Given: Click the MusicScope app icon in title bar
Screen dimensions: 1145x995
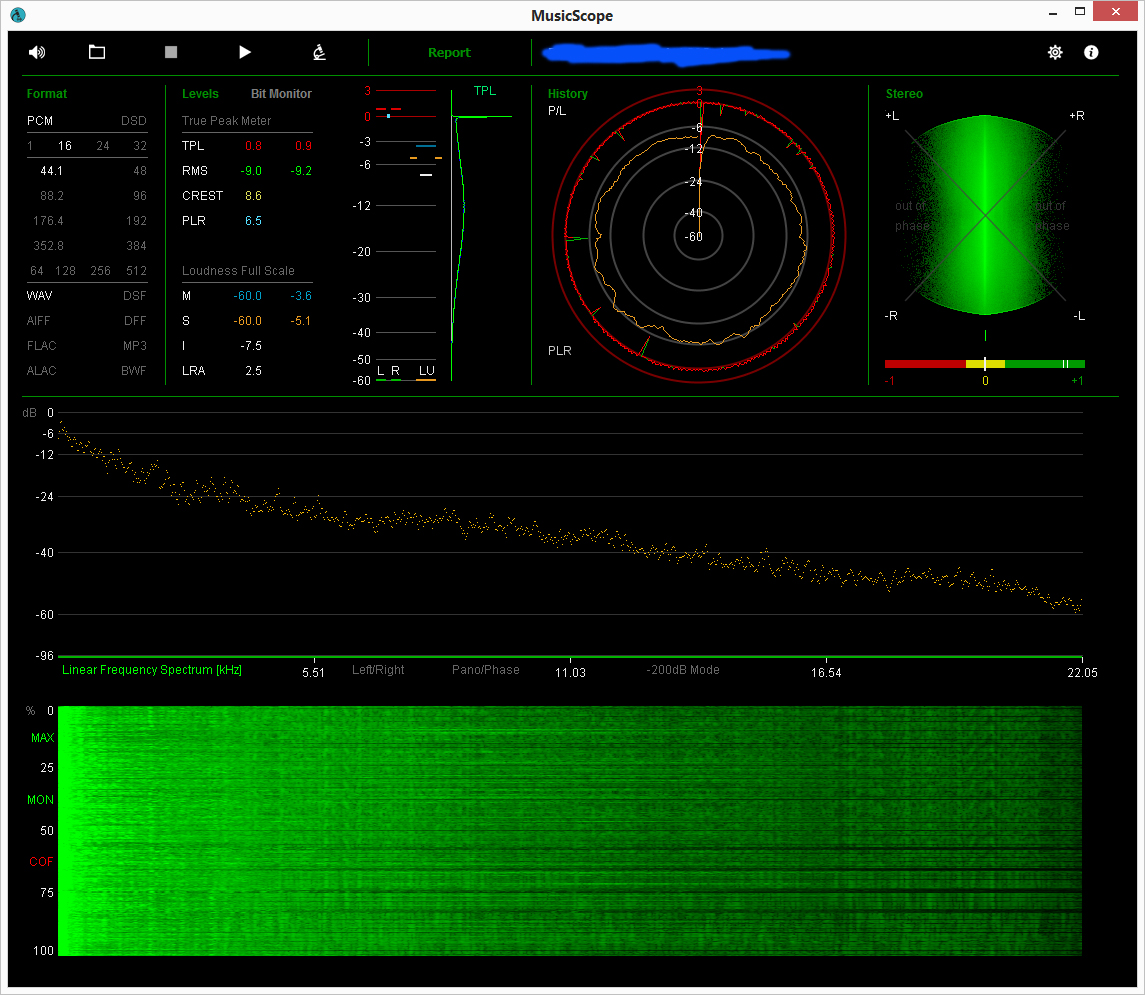Looking at the screenshot, I should pyautogui.click(x=17, y=15).
